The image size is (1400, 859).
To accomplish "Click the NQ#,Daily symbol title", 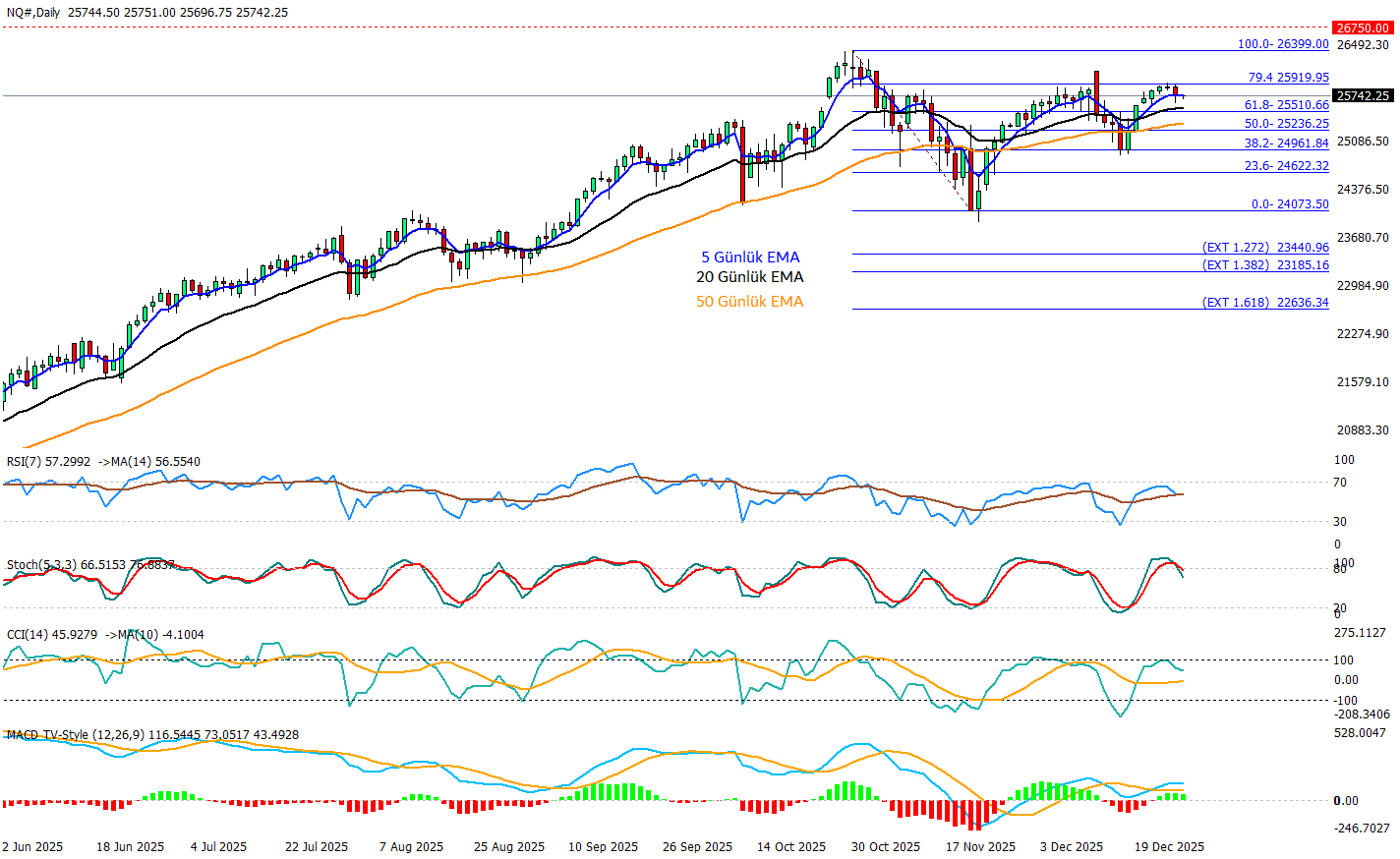I will pos(33,12).
